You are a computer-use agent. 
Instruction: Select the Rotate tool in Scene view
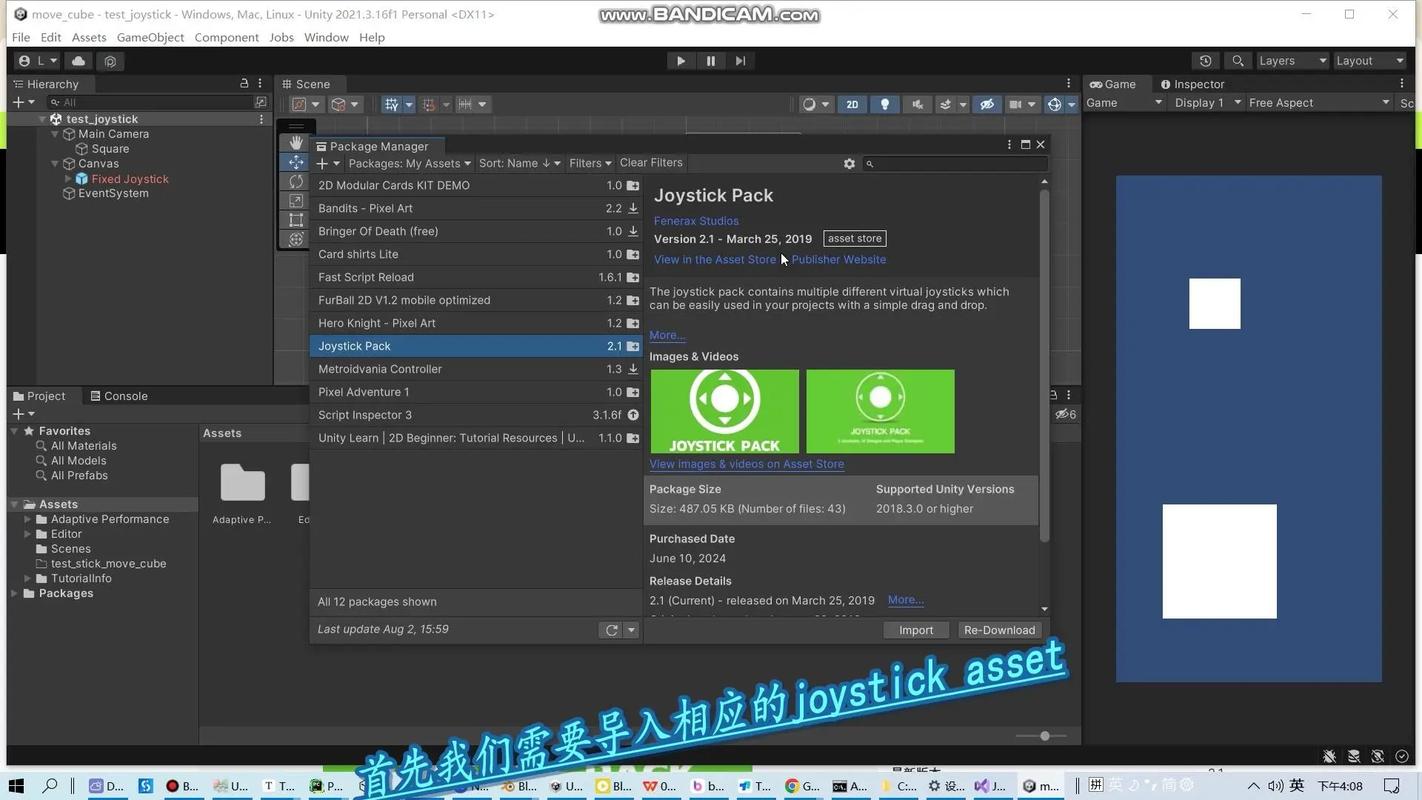pos(296,181)
